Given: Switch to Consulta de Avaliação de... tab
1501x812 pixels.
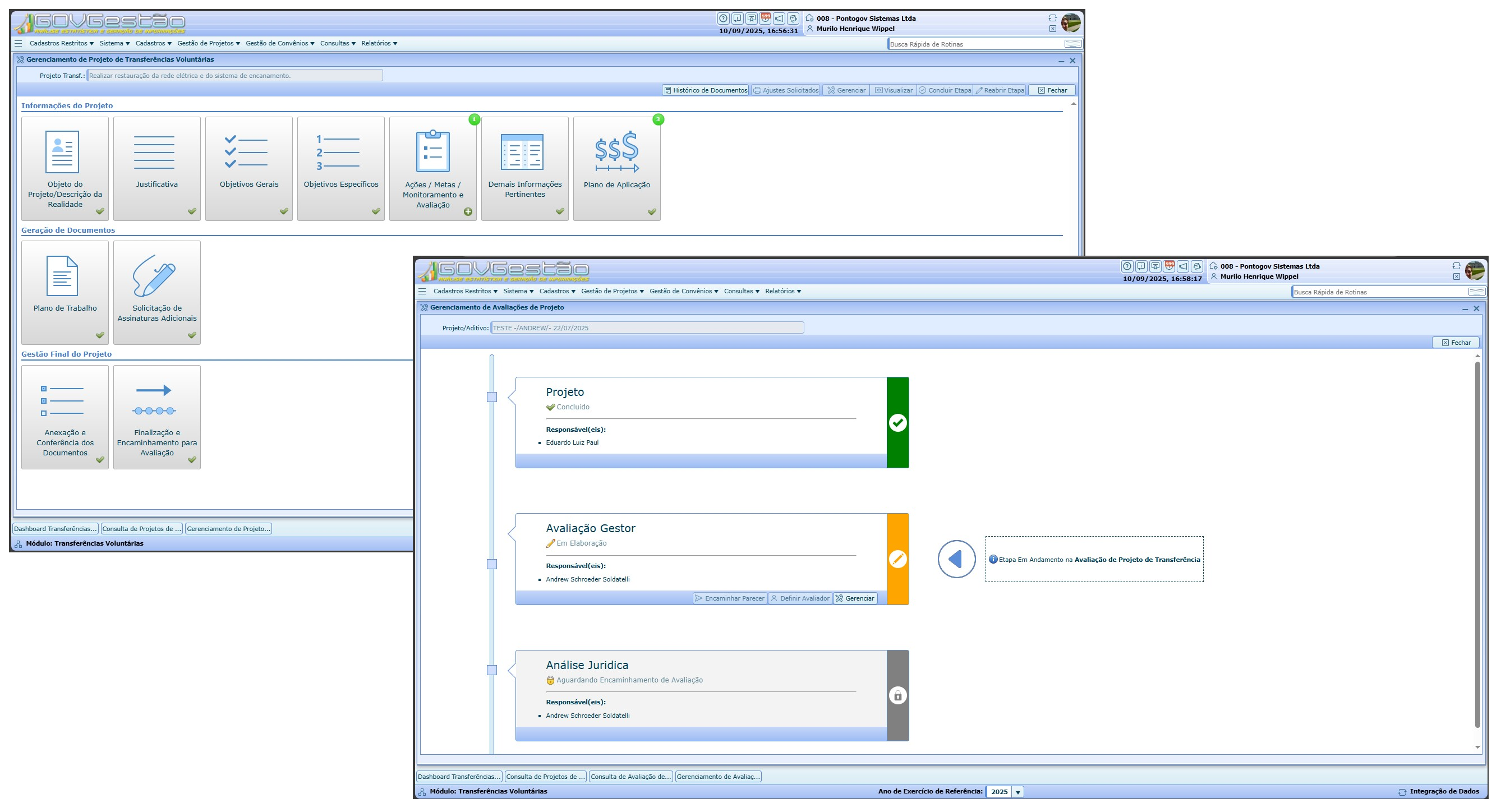Looking at the screenshot, I should (x=630, y=777).
